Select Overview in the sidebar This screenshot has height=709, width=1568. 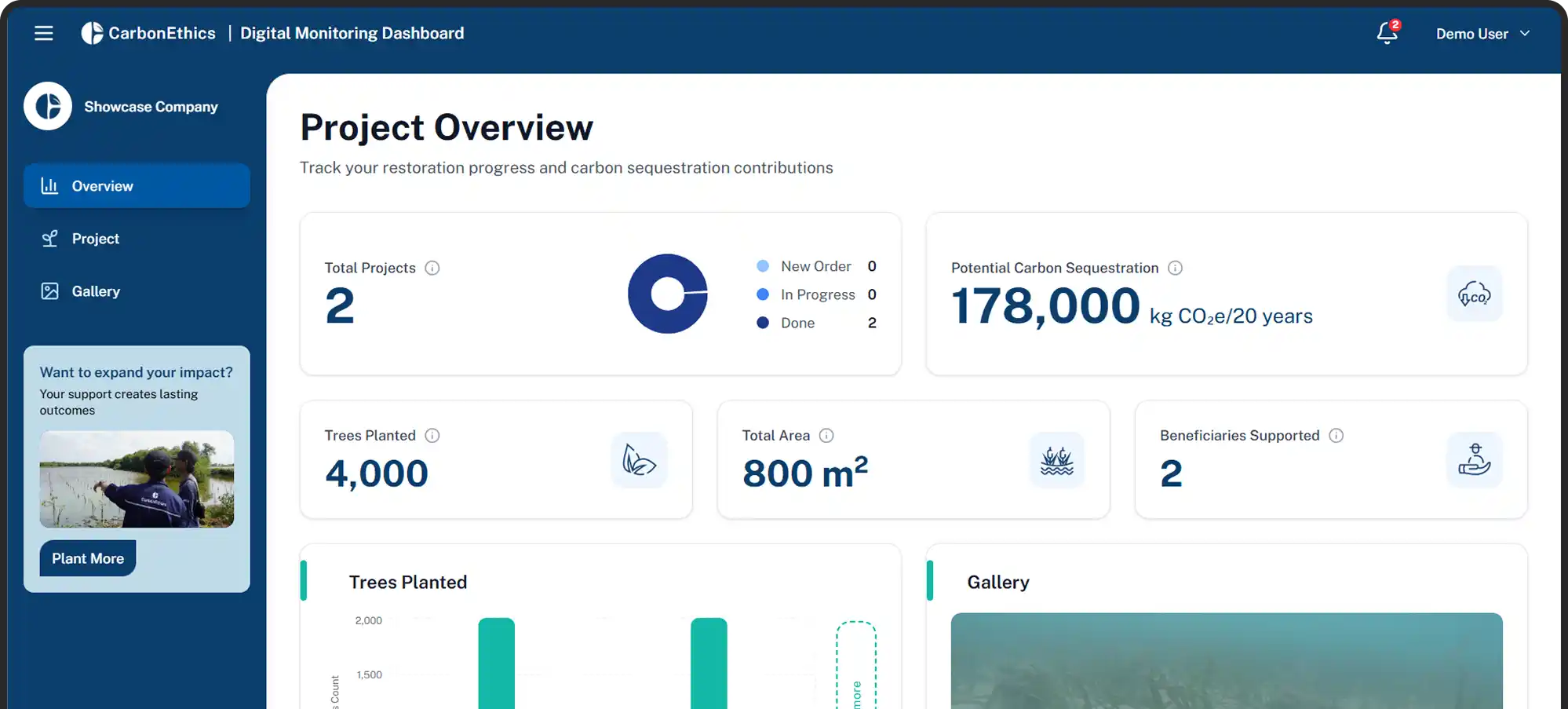137,186
